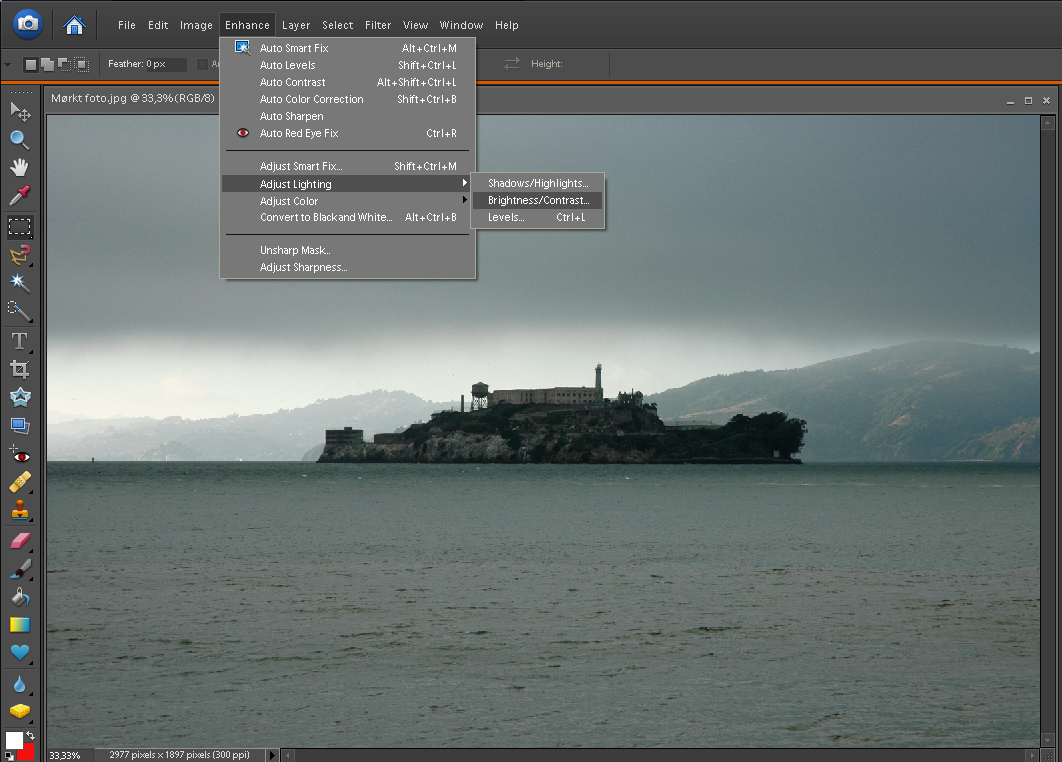Select the Paint Bucket tool

tap(19, 597)
